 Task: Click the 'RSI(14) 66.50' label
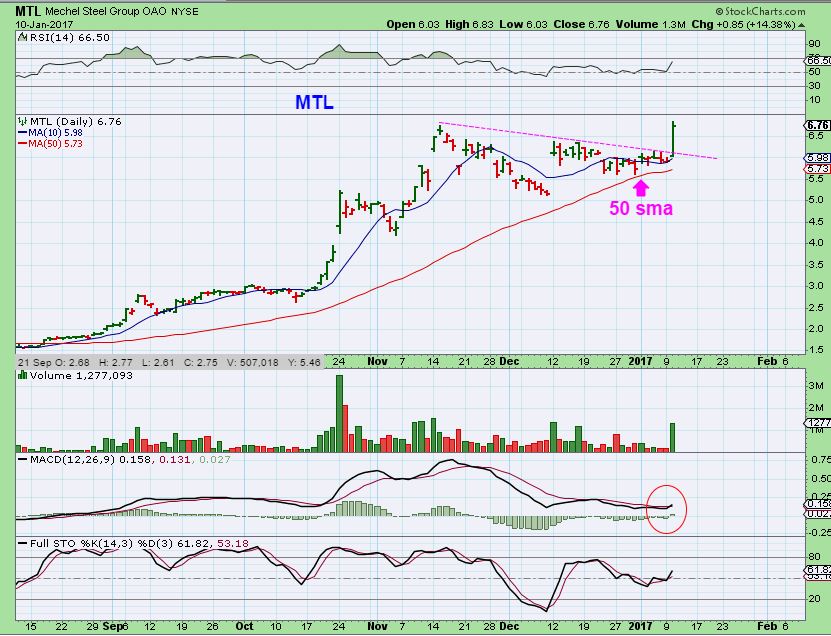click(x=69, y=38)
